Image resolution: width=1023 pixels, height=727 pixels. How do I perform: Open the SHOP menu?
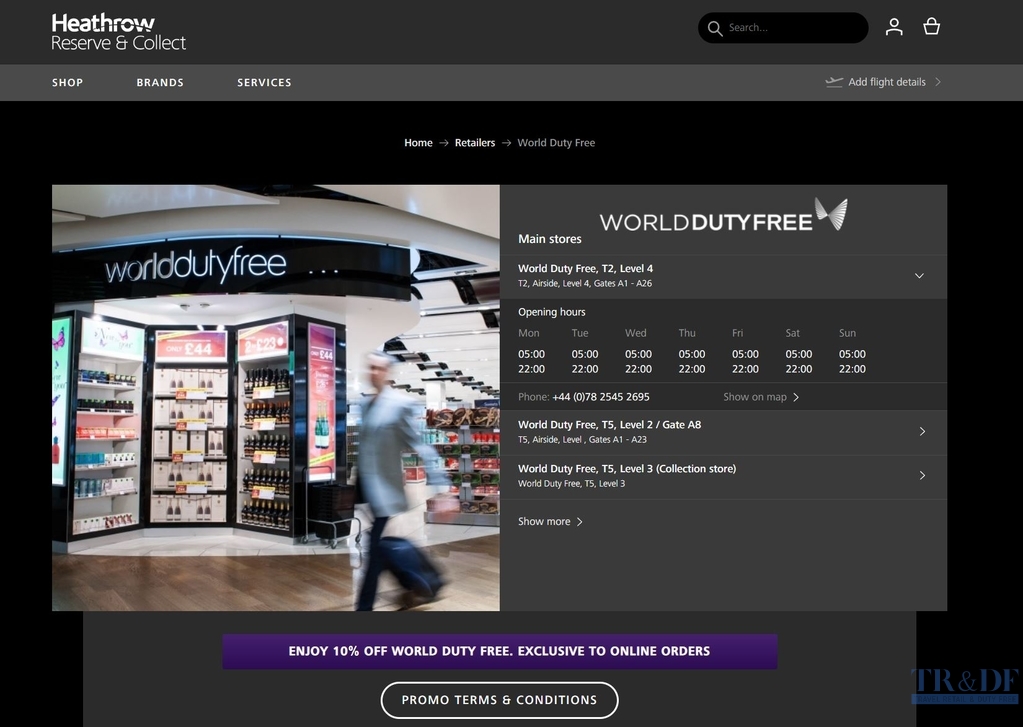click(68, 82)
